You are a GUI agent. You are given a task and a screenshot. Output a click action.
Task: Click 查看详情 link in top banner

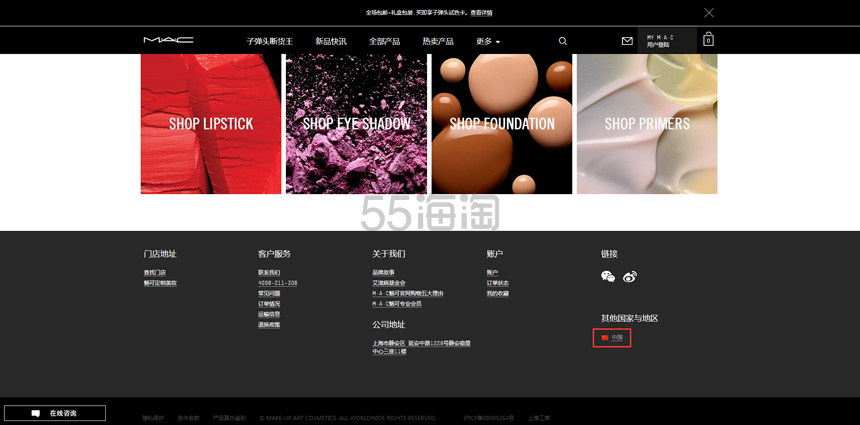(481, 13)
